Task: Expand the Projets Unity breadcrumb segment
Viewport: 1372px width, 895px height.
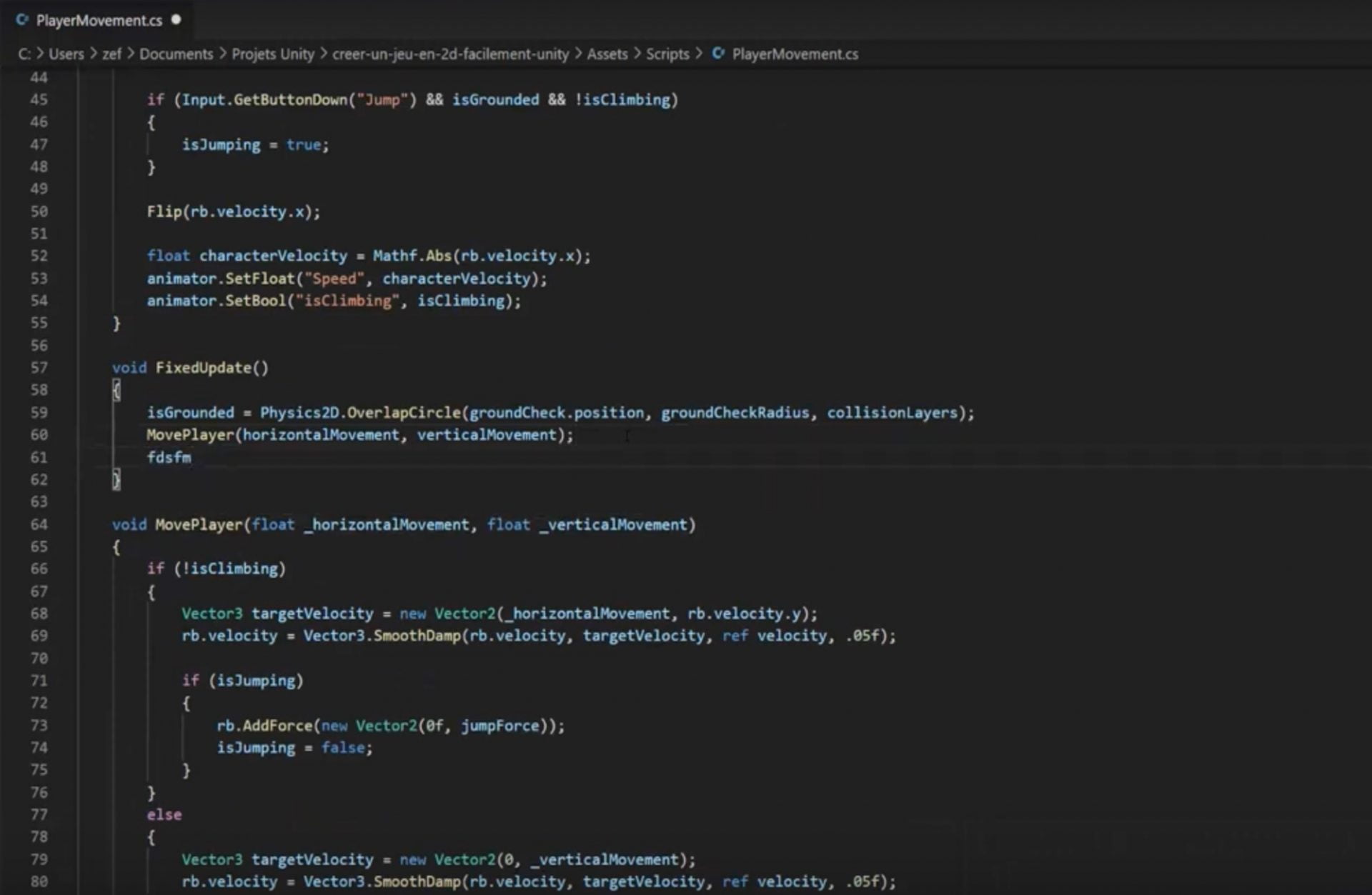Action: pyautogui.click(x=272, y=54)
